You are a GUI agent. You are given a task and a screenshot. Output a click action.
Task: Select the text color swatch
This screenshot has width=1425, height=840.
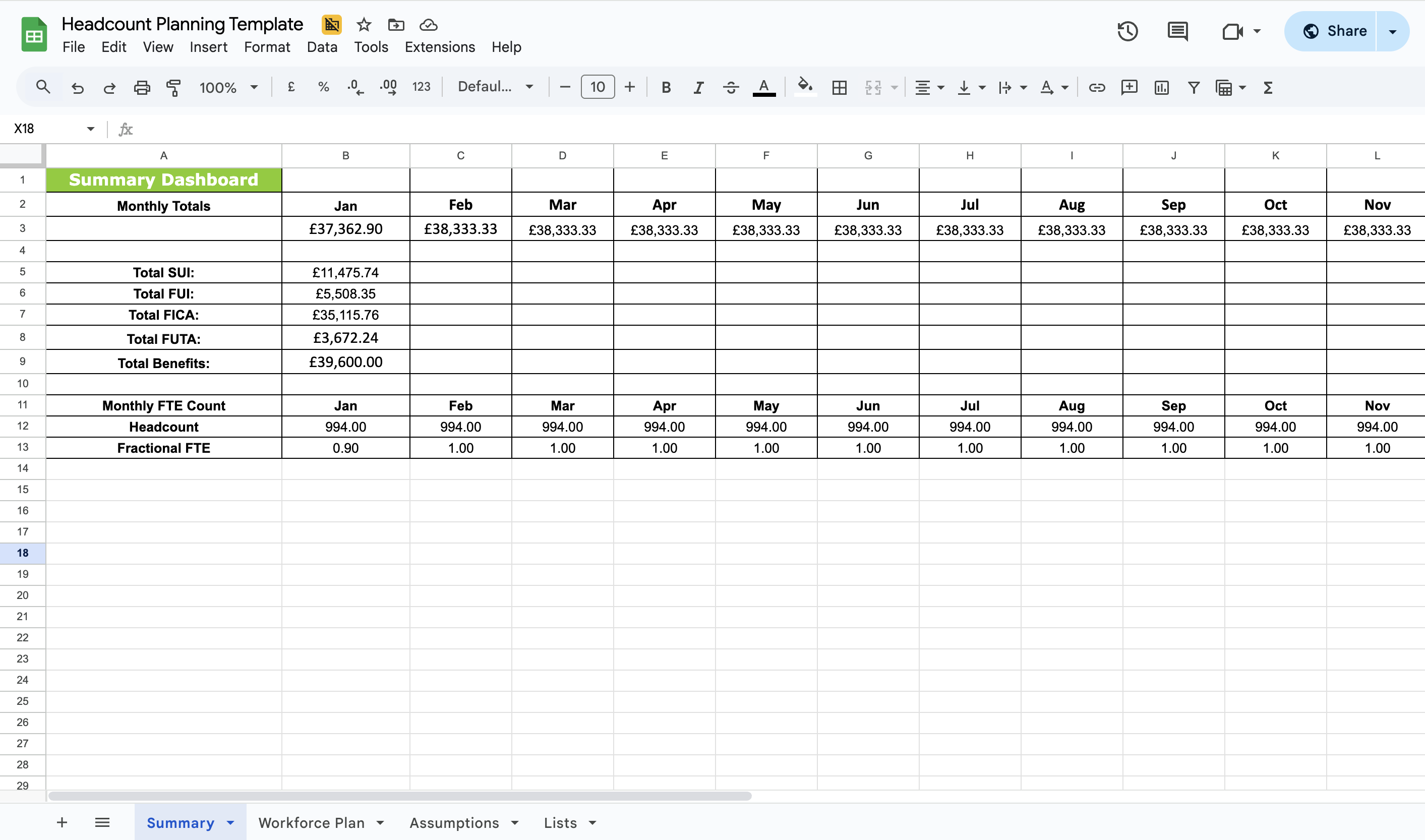(763, 87)
